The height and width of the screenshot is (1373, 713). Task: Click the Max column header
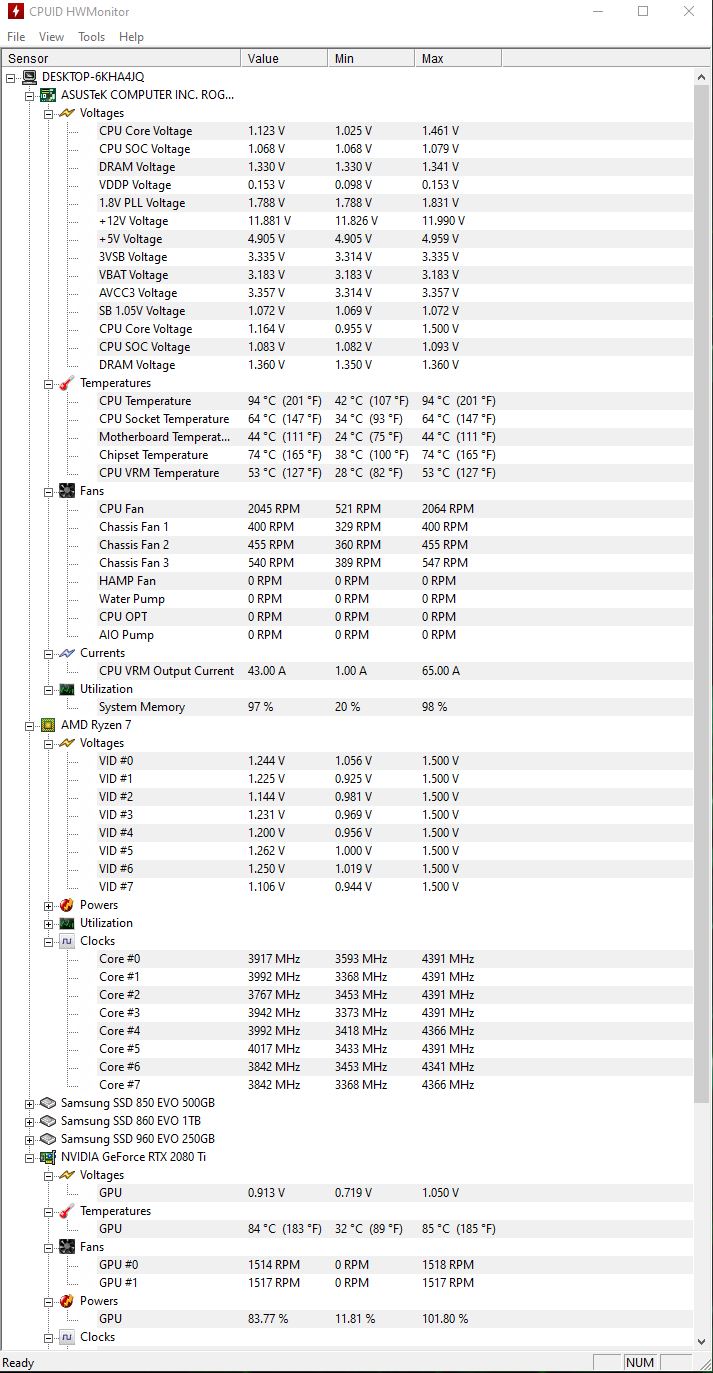pos(458,58)
